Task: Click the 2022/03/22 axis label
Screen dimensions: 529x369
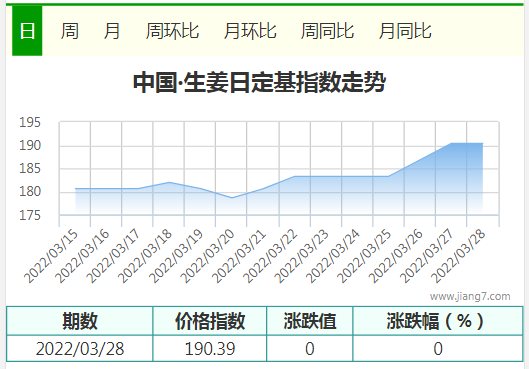Action: click(271, 256)
